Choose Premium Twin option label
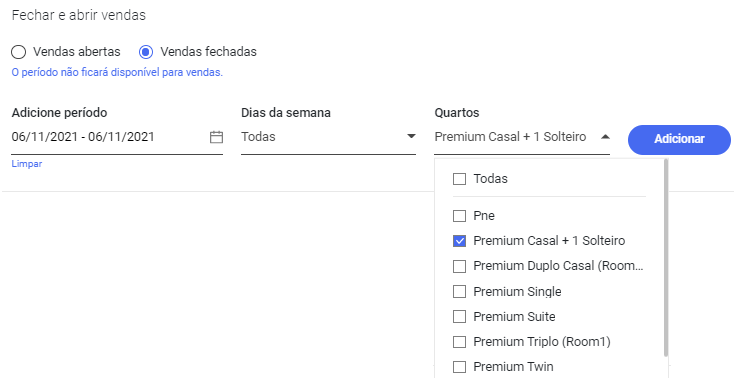Image resolution: width=734 pixels, height=382 pixels. pos(513,367)
